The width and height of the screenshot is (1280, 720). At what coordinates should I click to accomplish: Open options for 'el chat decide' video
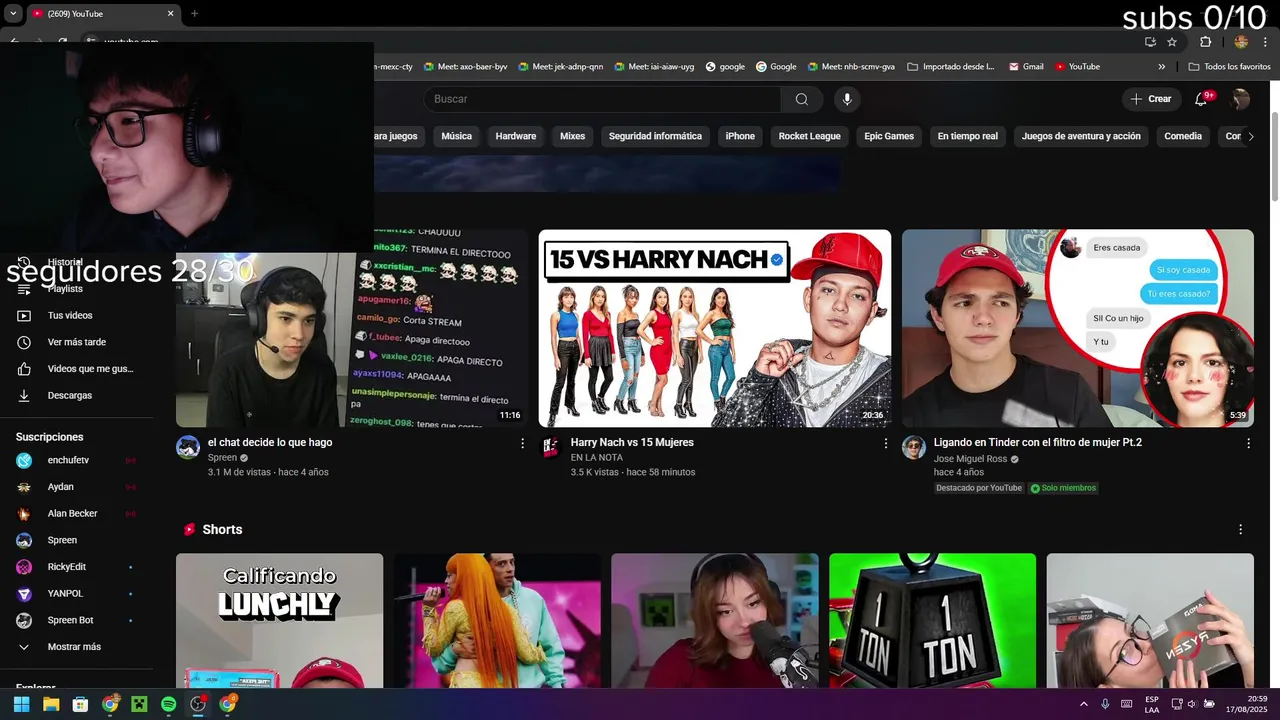pos(522,443)
